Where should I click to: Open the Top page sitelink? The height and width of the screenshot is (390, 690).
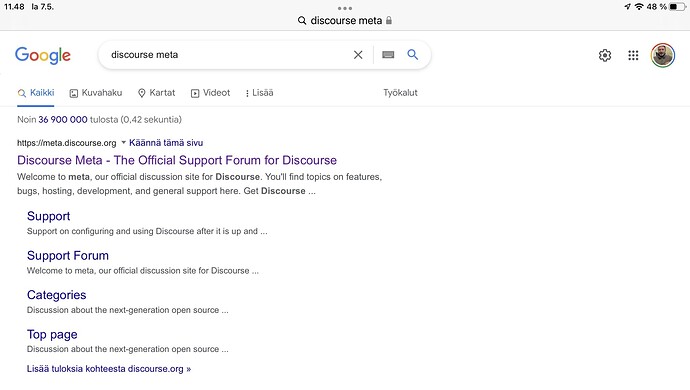tap(52, 335)
